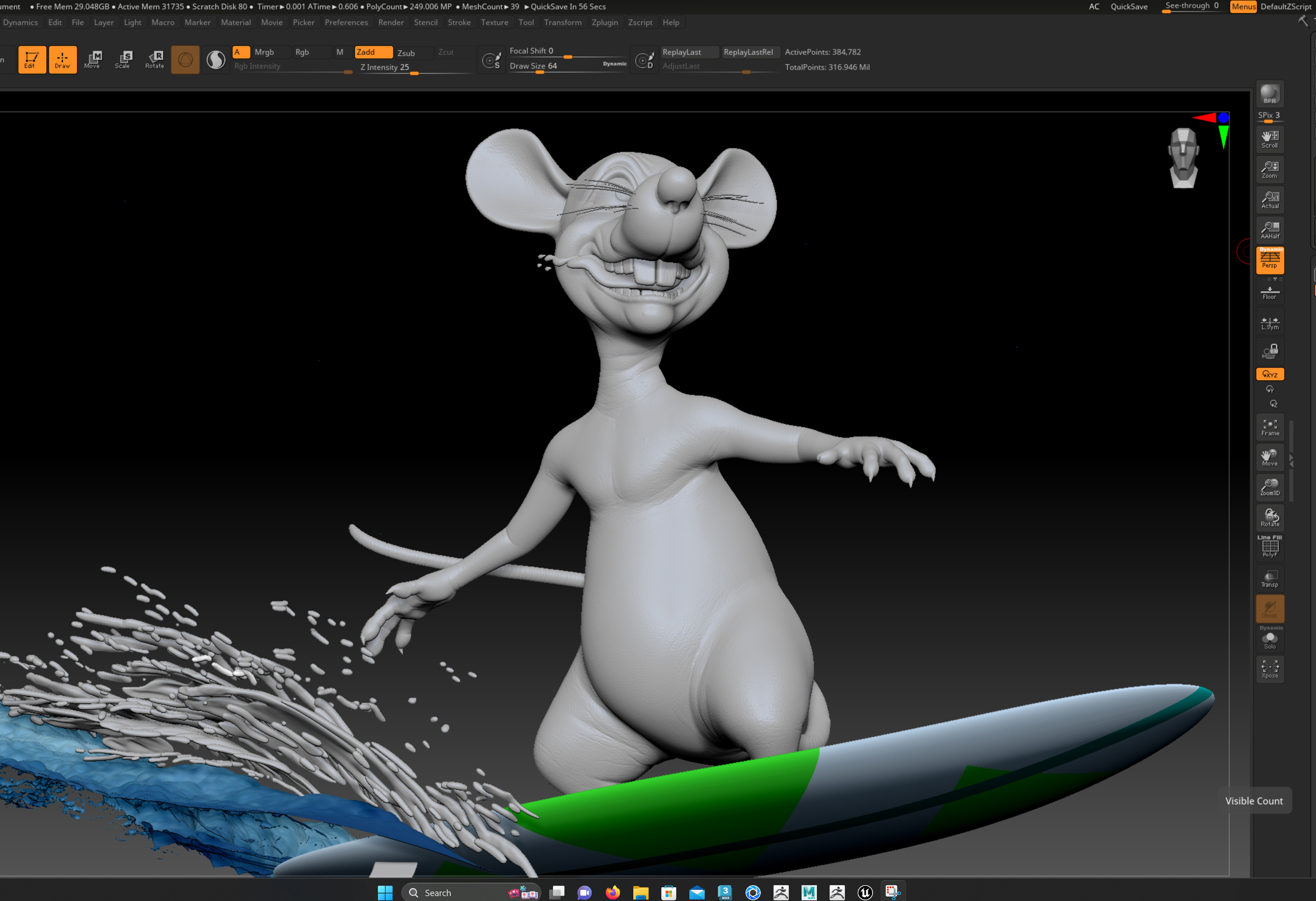Image resolution: width=1316 pixels, height=901 pixels.
Task: Open Maya from the taskbar
Action: tap(809, 893)
